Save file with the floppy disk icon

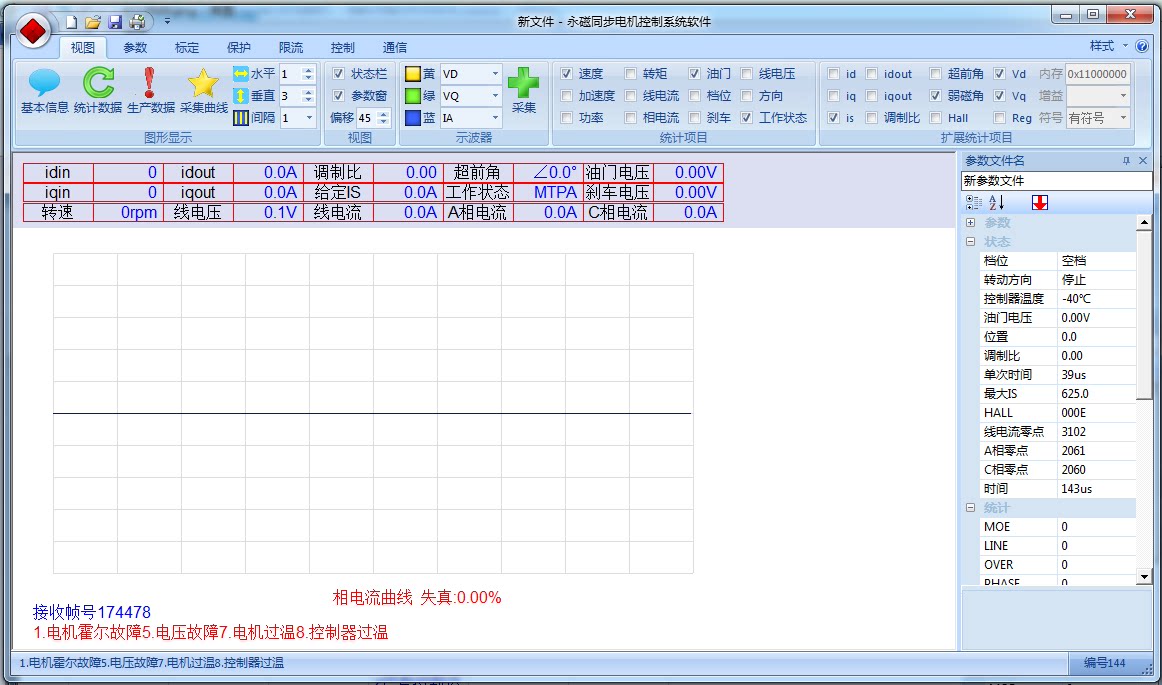[115, 21]
